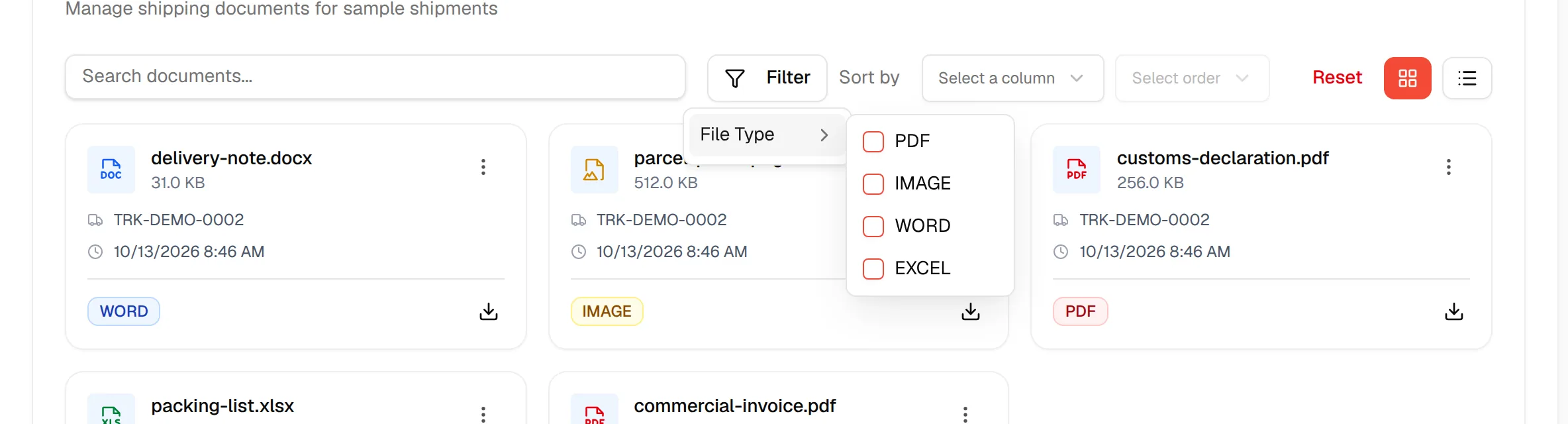Viewport: 1568px width, 424px height.
Task: Check the PDF filter checkbox
Action: click(x=873, y=141)
